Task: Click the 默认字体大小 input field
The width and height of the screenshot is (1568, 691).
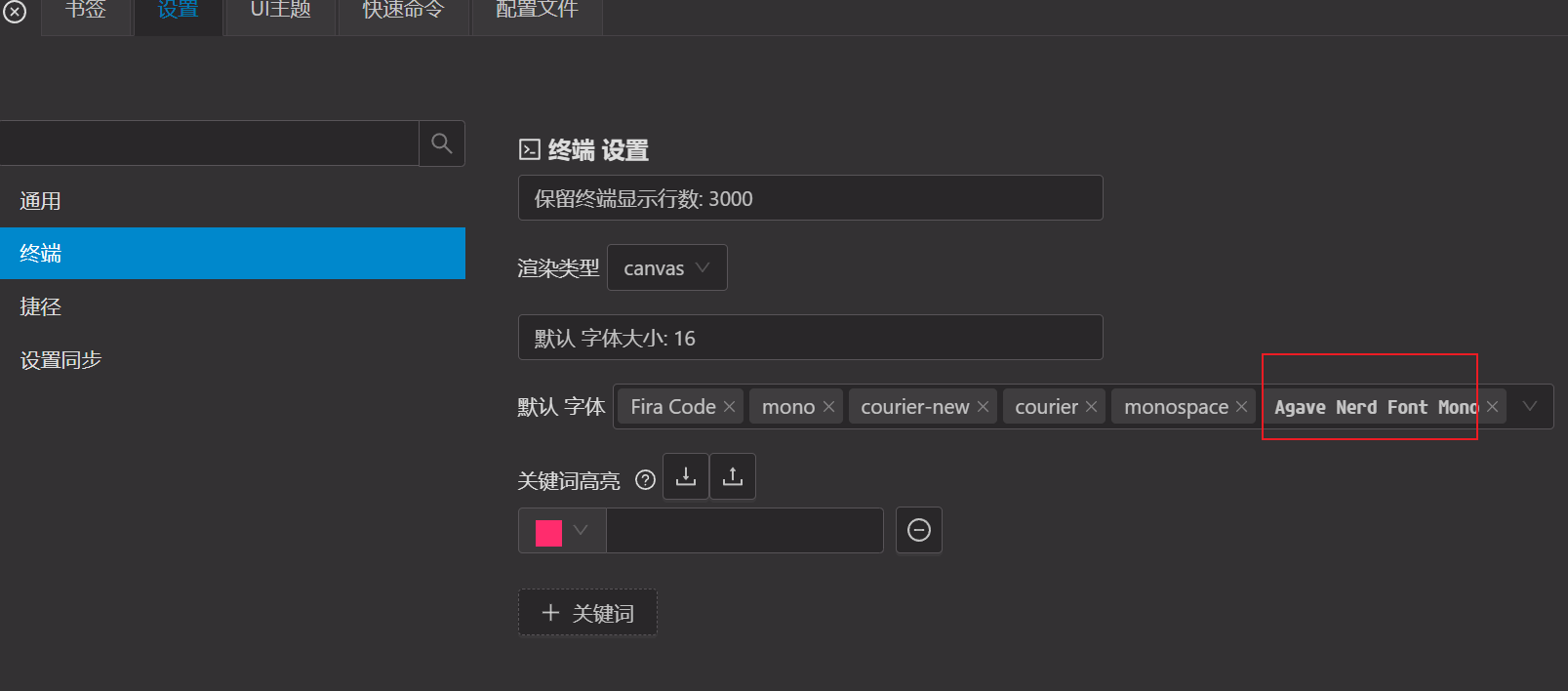Action: click(810, 338)
